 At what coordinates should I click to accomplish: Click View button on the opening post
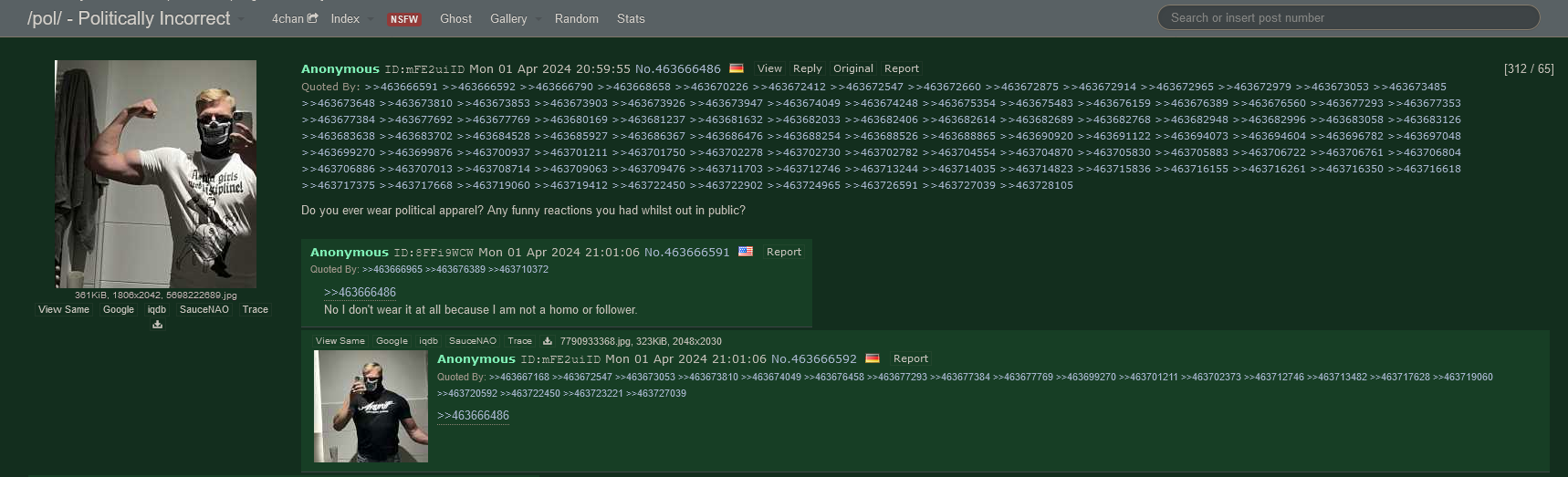click(x=769, y=68)
